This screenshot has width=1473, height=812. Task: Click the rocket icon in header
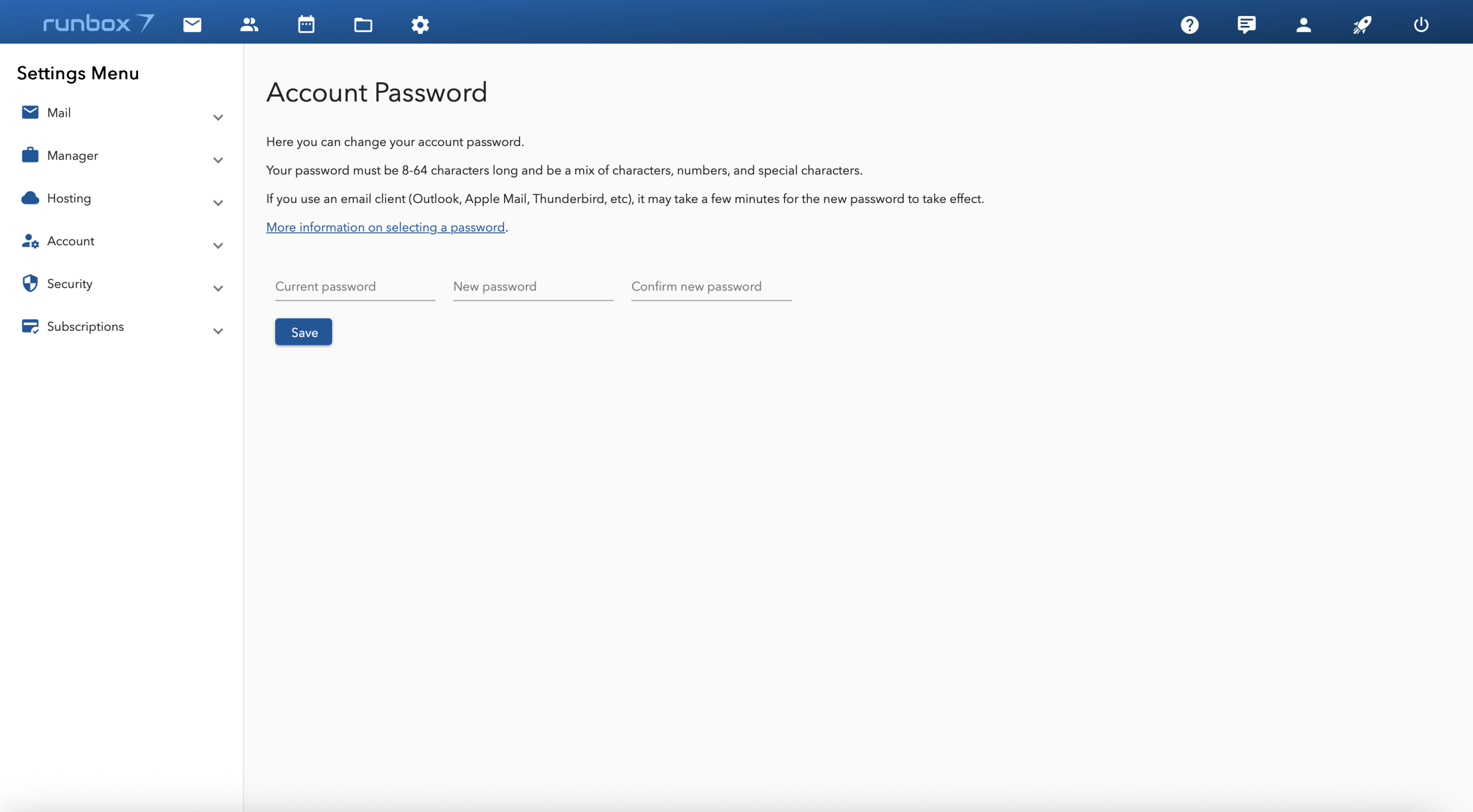(1362, 25)
